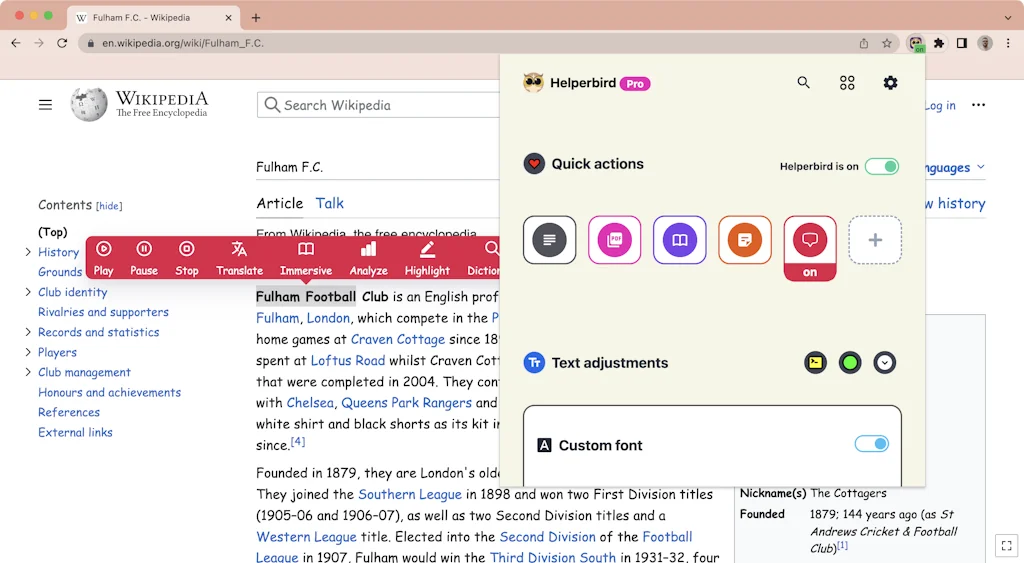This screenshot has height=563, width=1024.
Task: Open Helperbird settings gear
Action: (890, 83)
